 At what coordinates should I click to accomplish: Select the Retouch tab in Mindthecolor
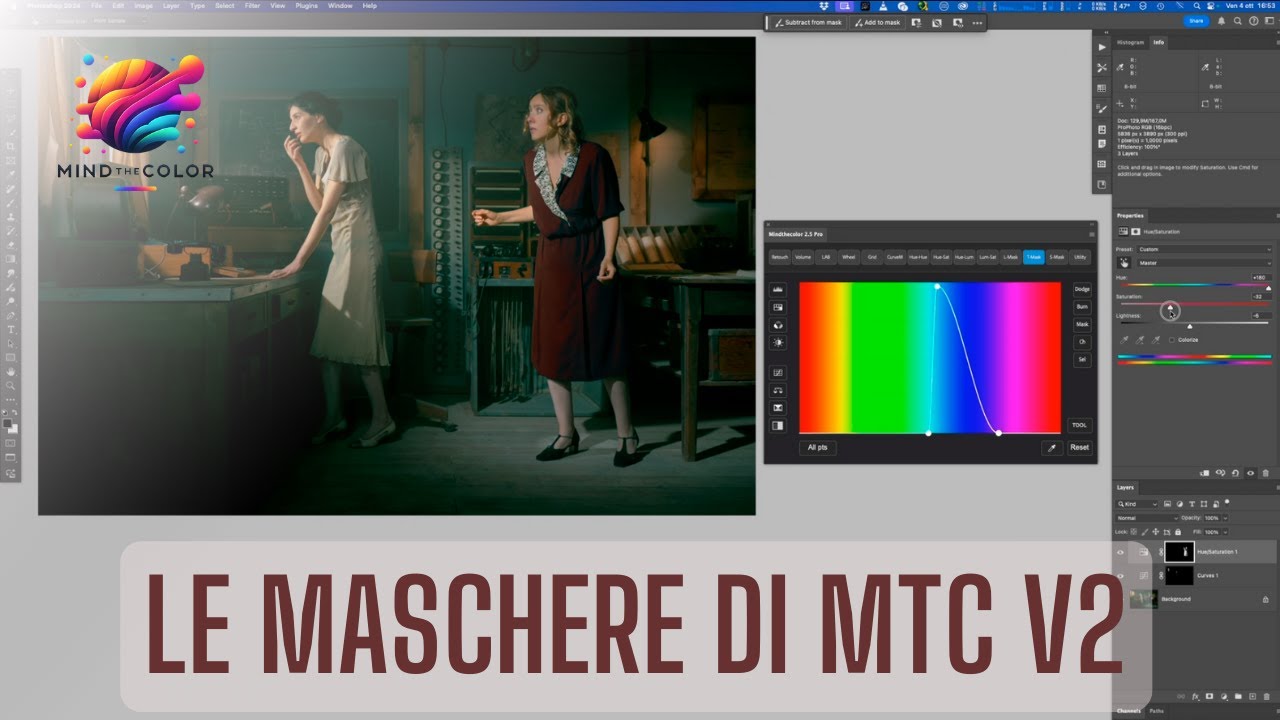(780, 257)
